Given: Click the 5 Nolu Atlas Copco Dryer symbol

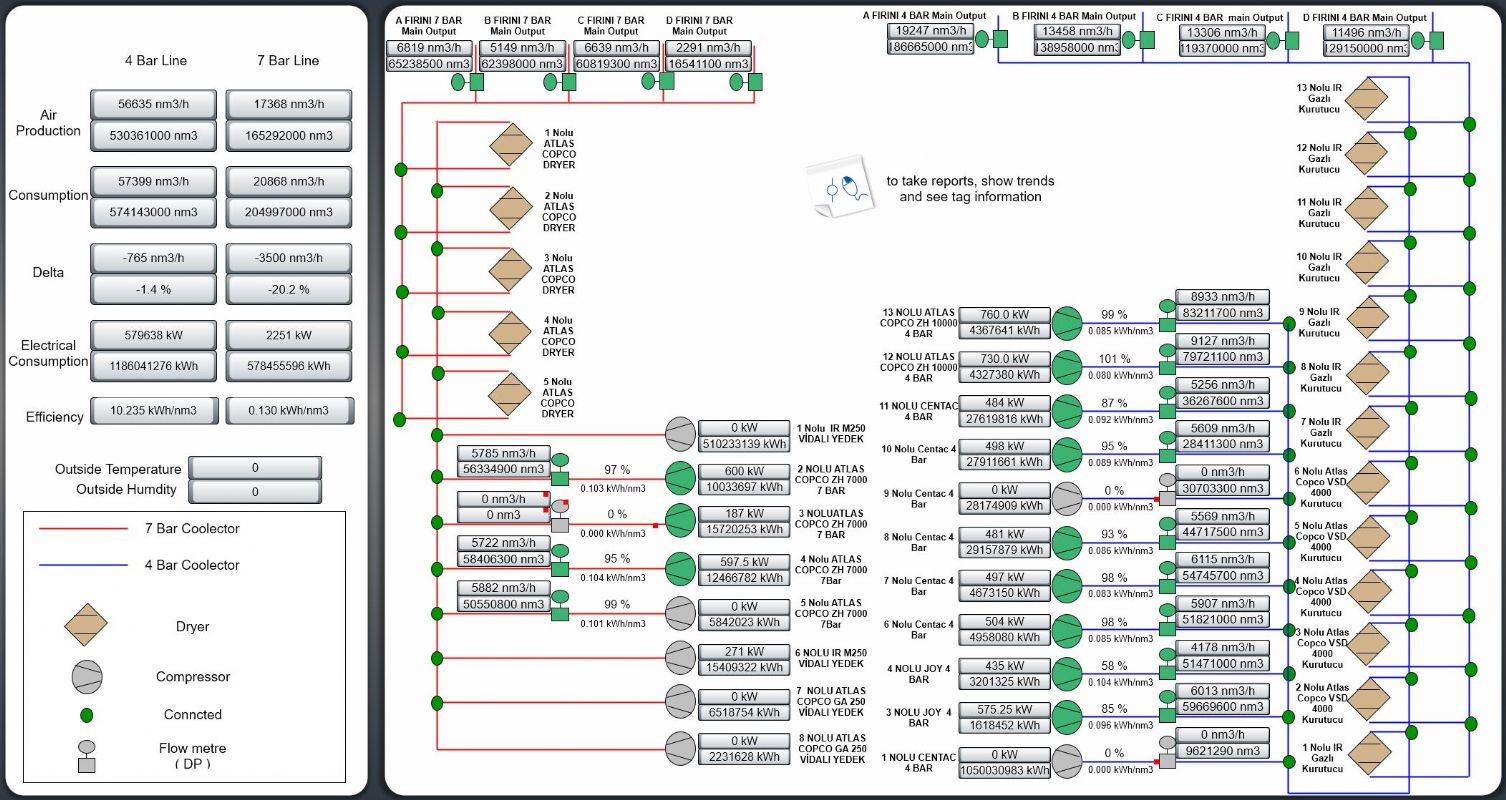Looking at the screenshot, I should 511,393.
